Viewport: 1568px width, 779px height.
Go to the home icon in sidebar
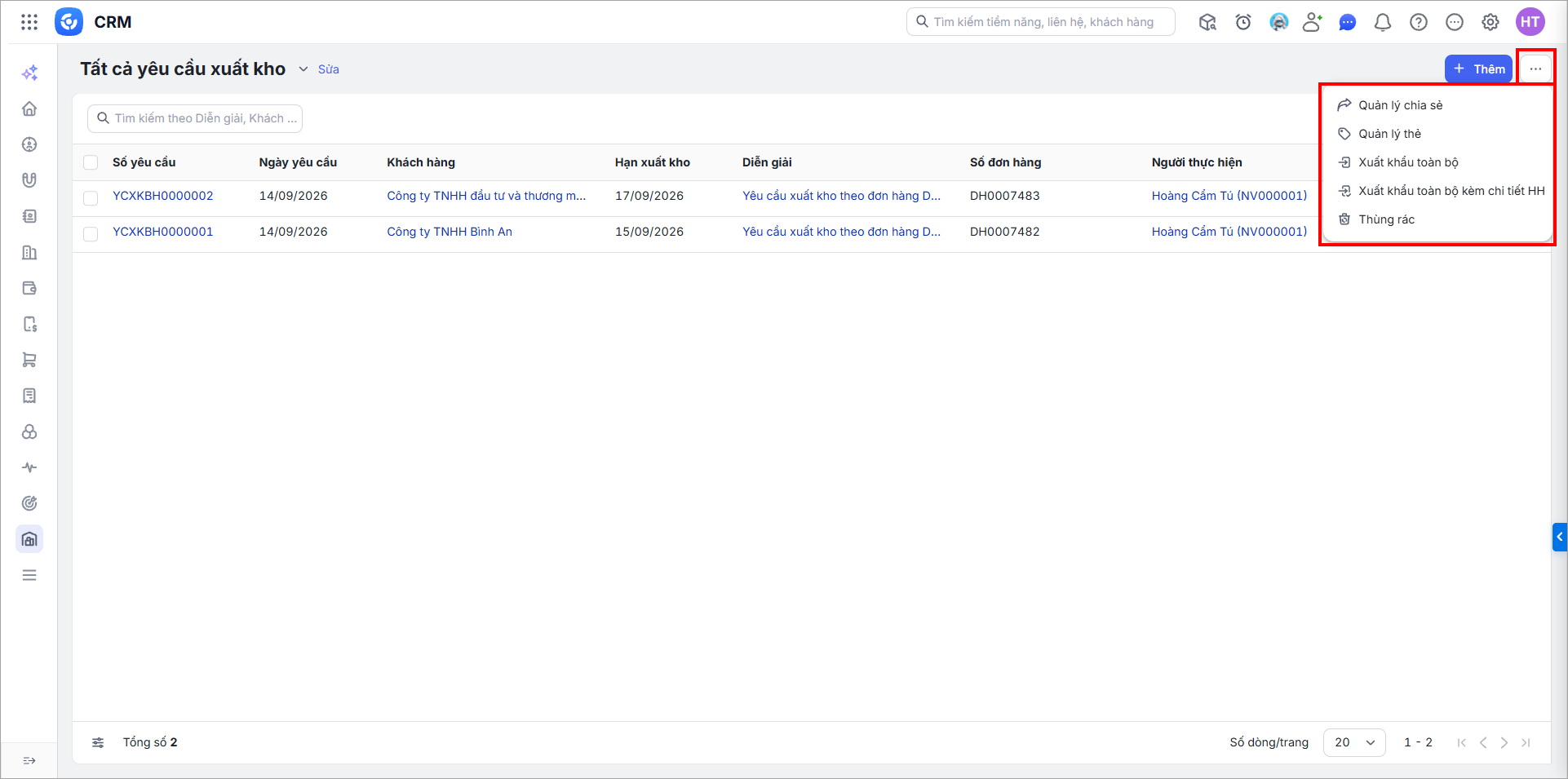click(x=29, y=108)
